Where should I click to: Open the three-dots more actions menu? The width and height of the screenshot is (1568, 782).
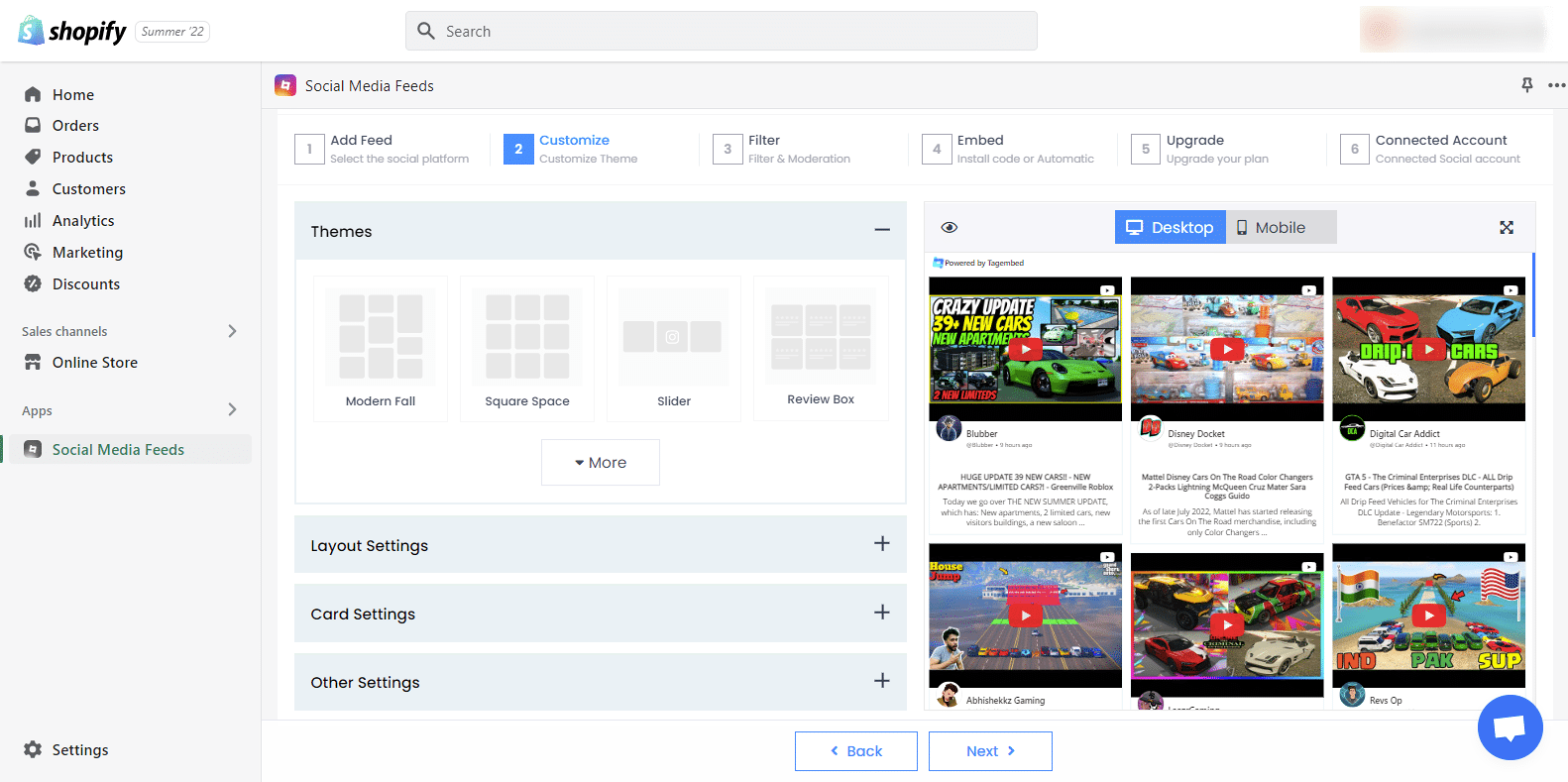click(1557, 85)
